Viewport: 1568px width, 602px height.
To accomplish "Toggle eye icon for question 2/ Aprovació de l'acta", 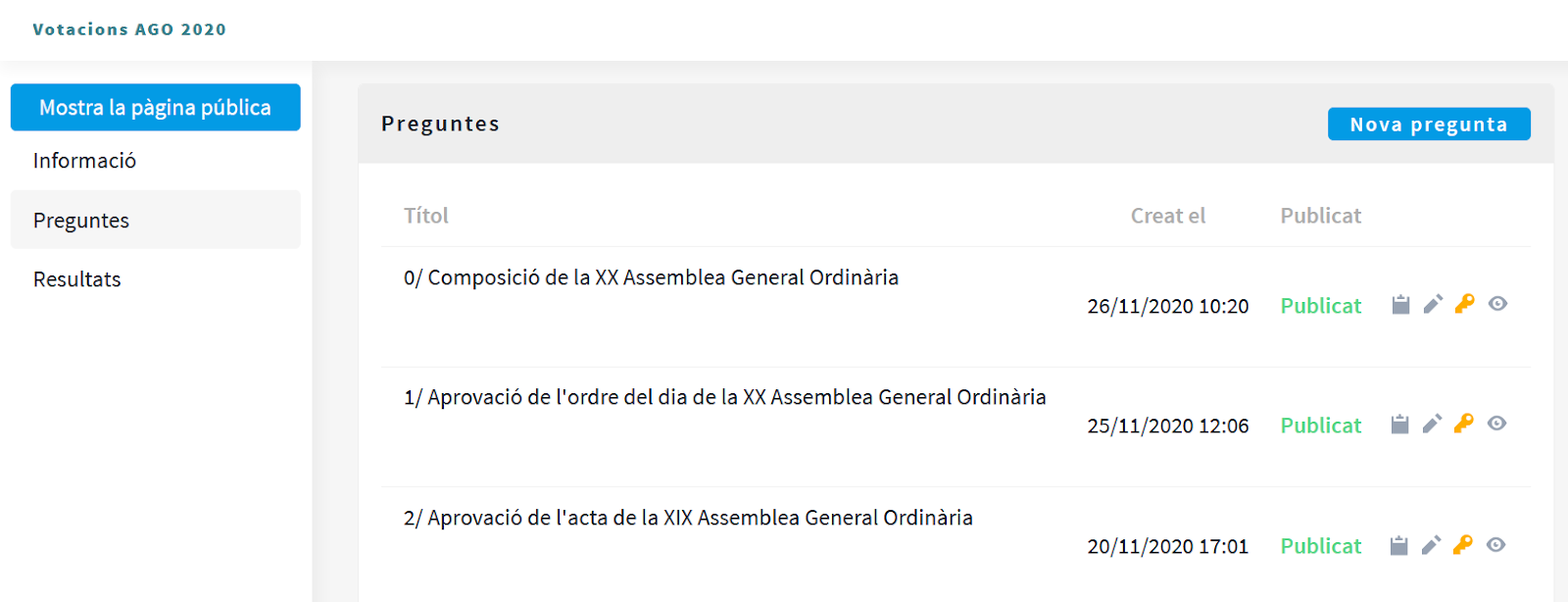I will tap(1495, 545).
